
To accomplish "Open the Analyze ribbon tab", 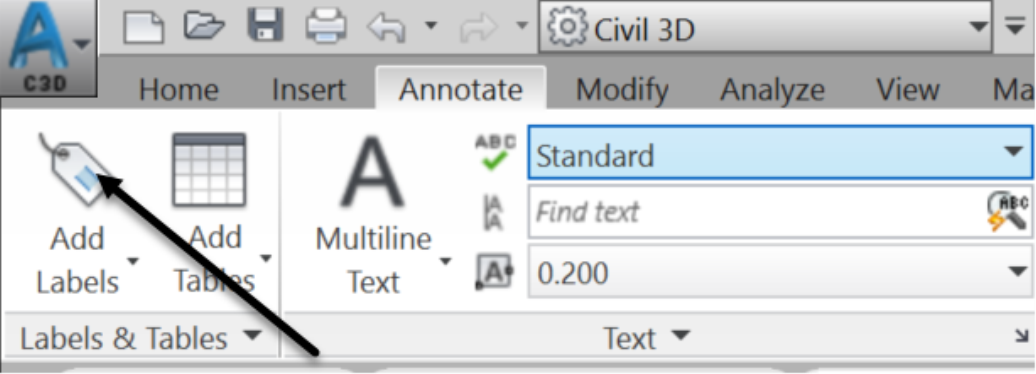I will (x=772, y=89).
